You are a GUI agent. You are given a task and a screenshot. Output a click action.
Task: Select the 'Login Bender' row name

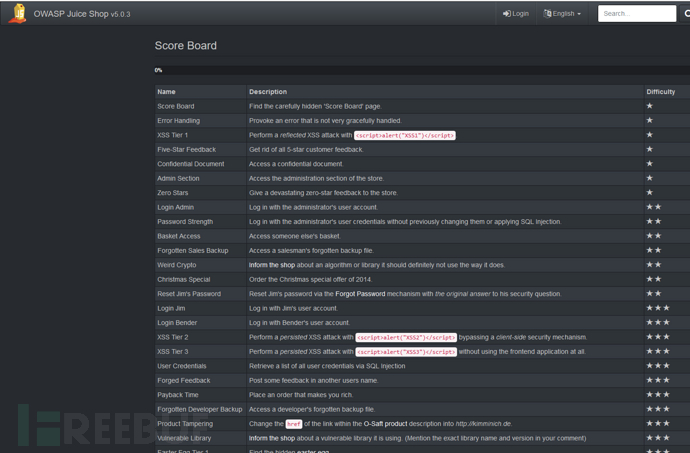(x=177, y=323)
